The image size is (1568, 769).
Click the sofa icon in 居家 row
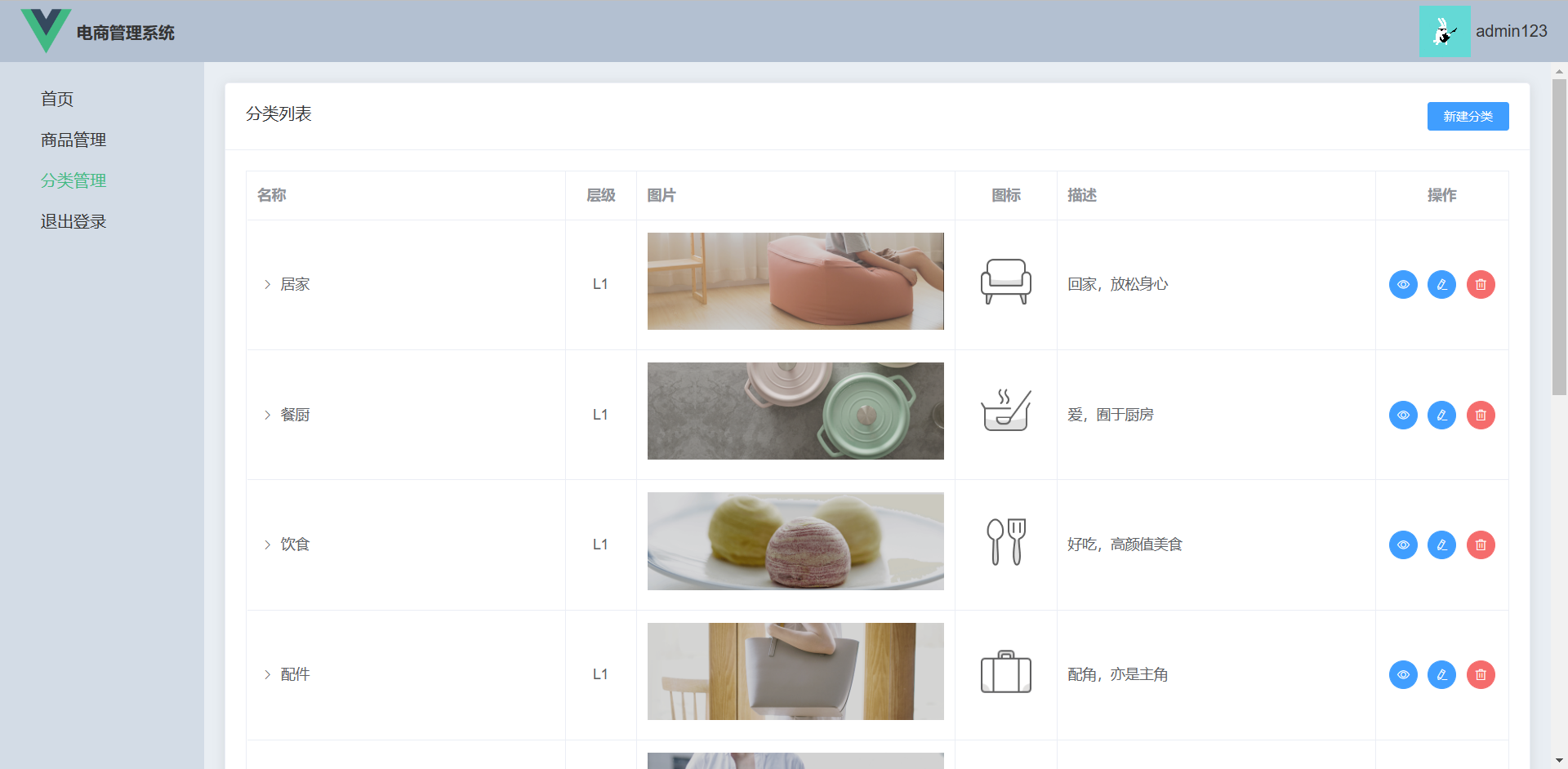coord(1005,282)
